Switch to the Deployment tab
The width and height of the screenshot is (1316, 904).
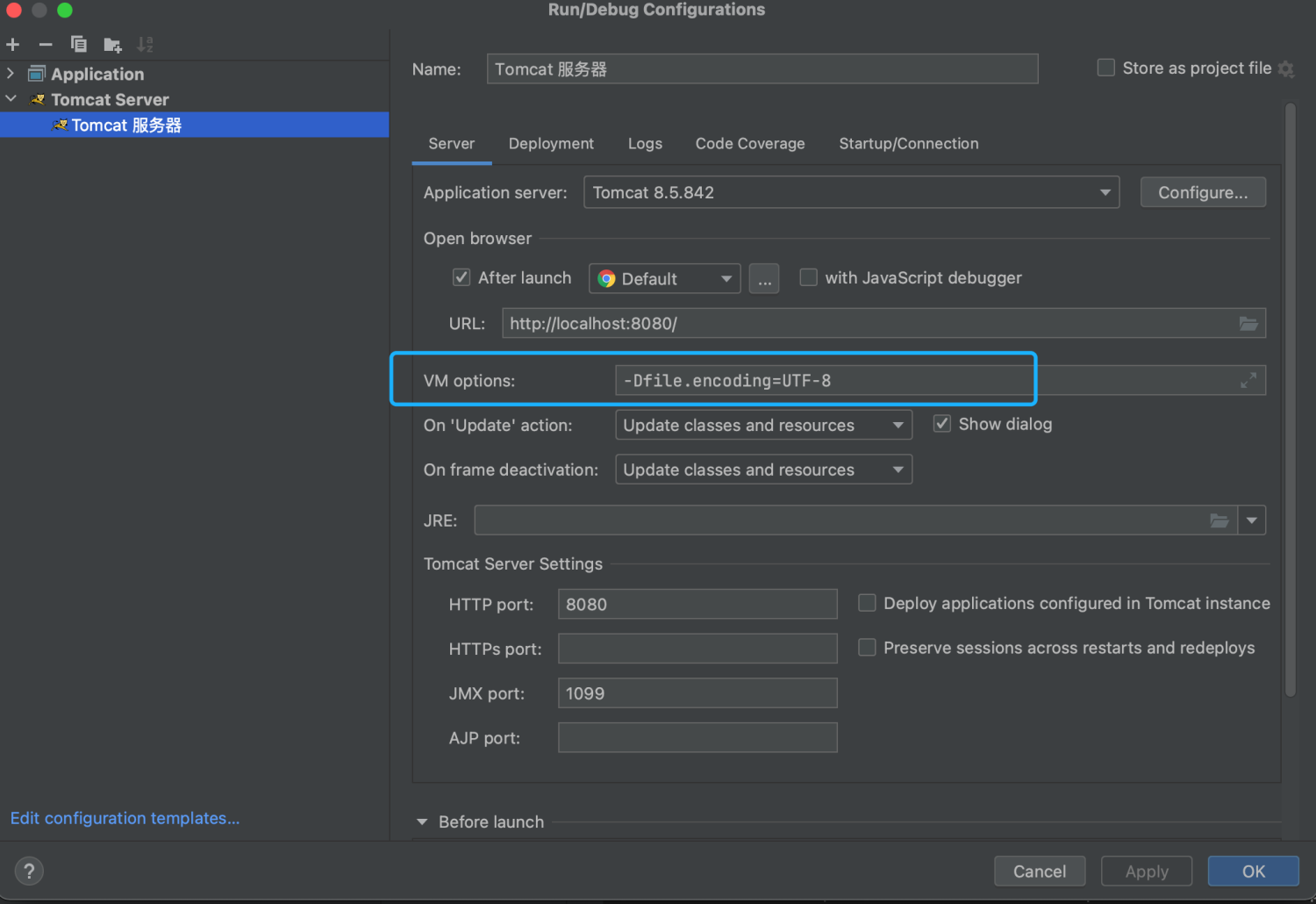[551, 144]
